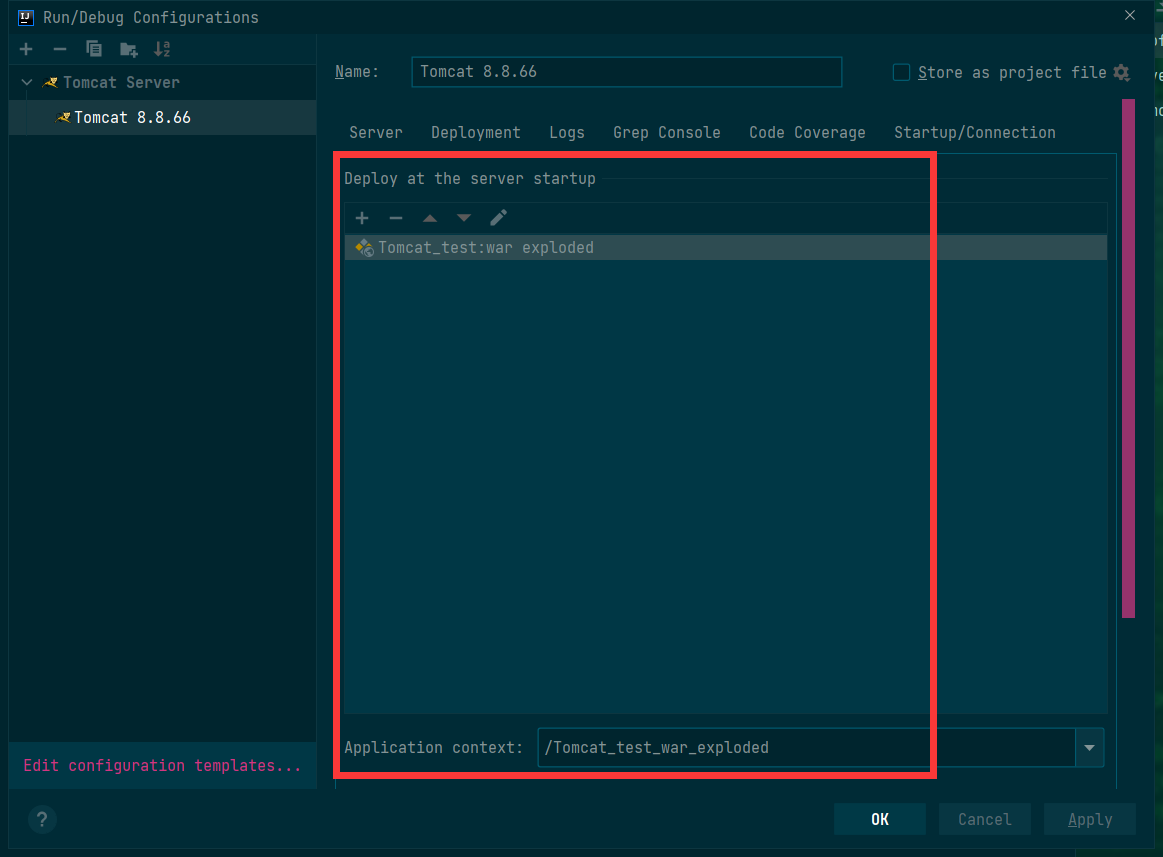Switch to the Code Coverage tab

tap(807, 133)
